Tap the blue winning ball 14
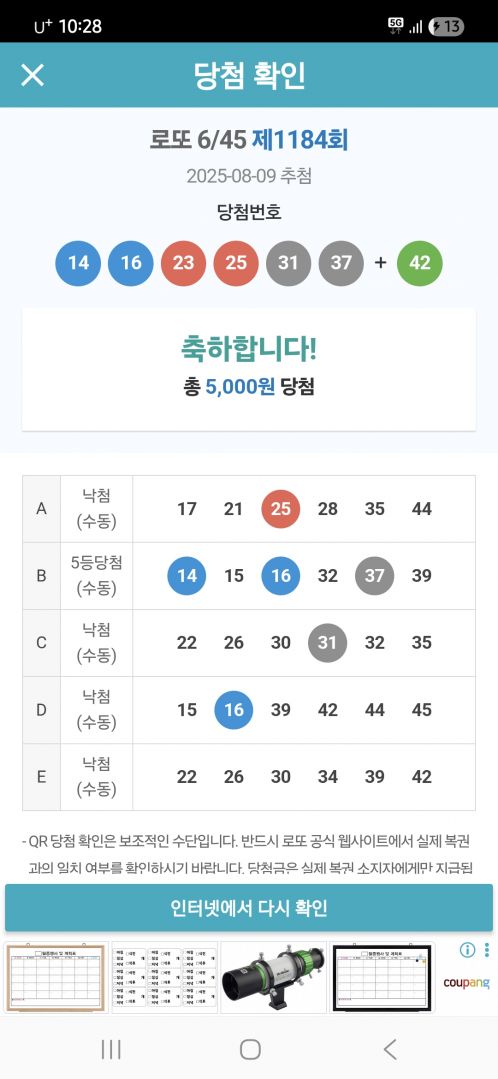This screenshot has width=498, height=1079. tap(78, 263)
